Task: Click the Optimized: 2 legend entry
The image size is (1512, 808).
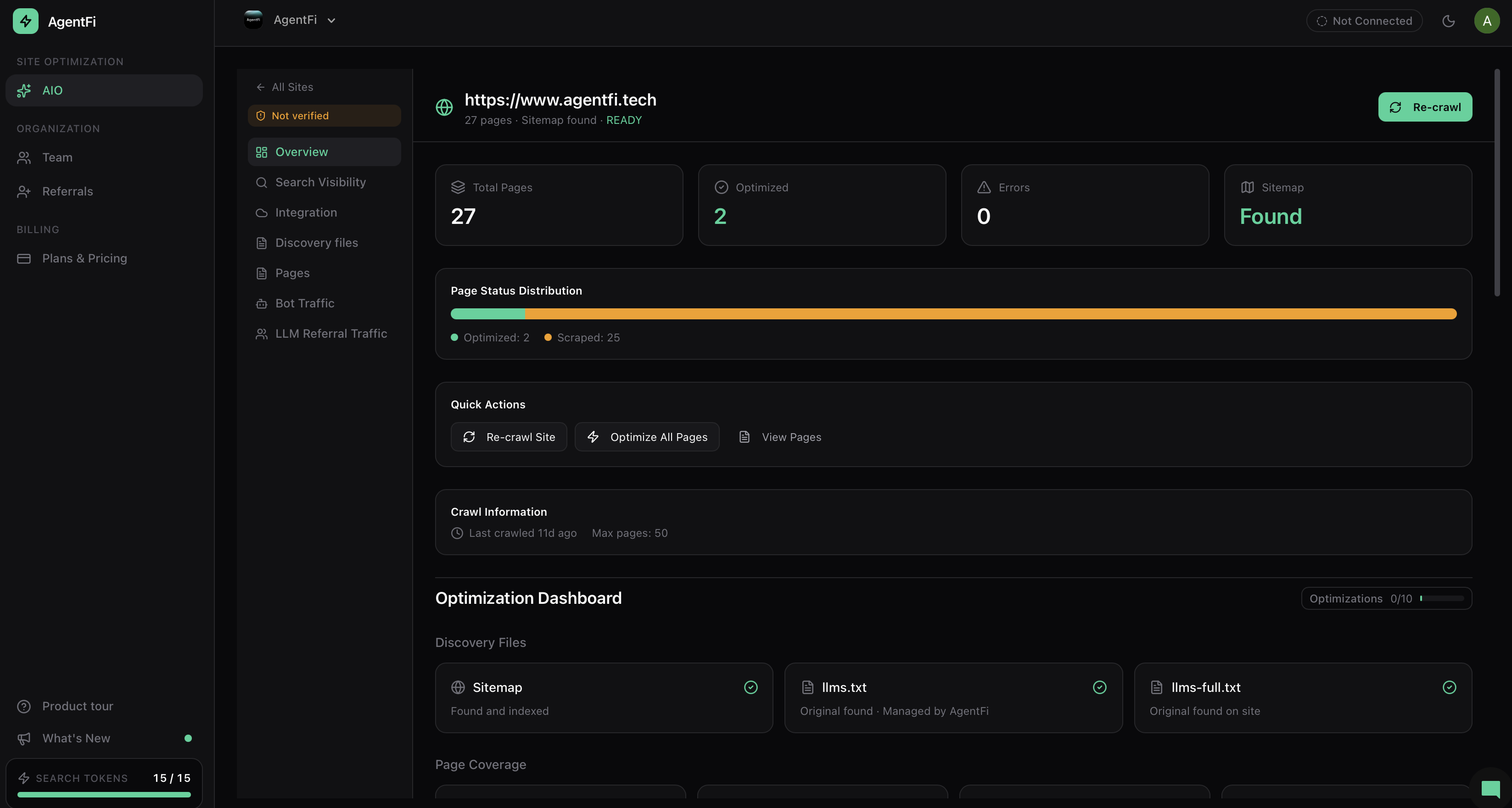Action: 490,337
